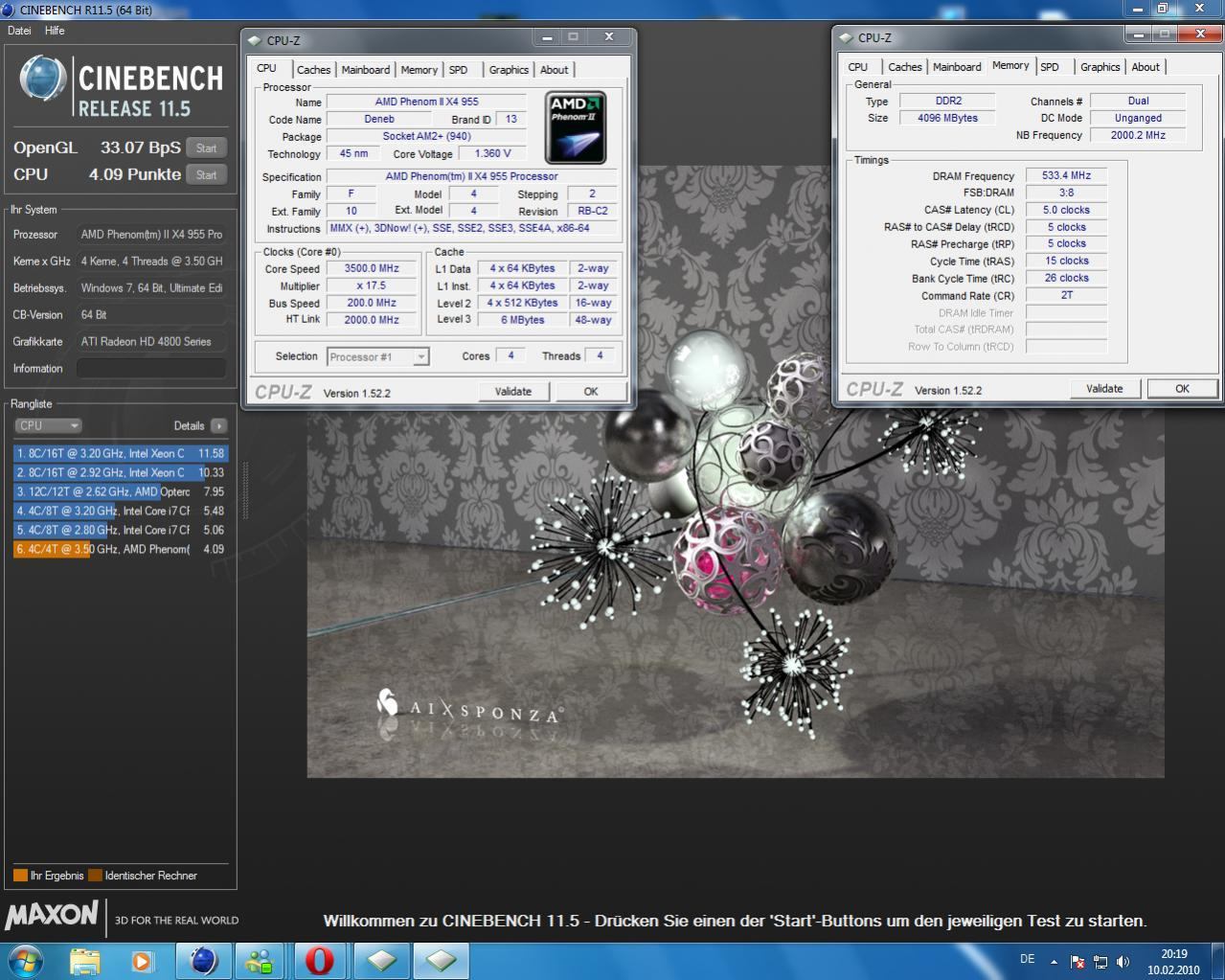Open Processor #1 selection dropdown

[x=377, y=356]
